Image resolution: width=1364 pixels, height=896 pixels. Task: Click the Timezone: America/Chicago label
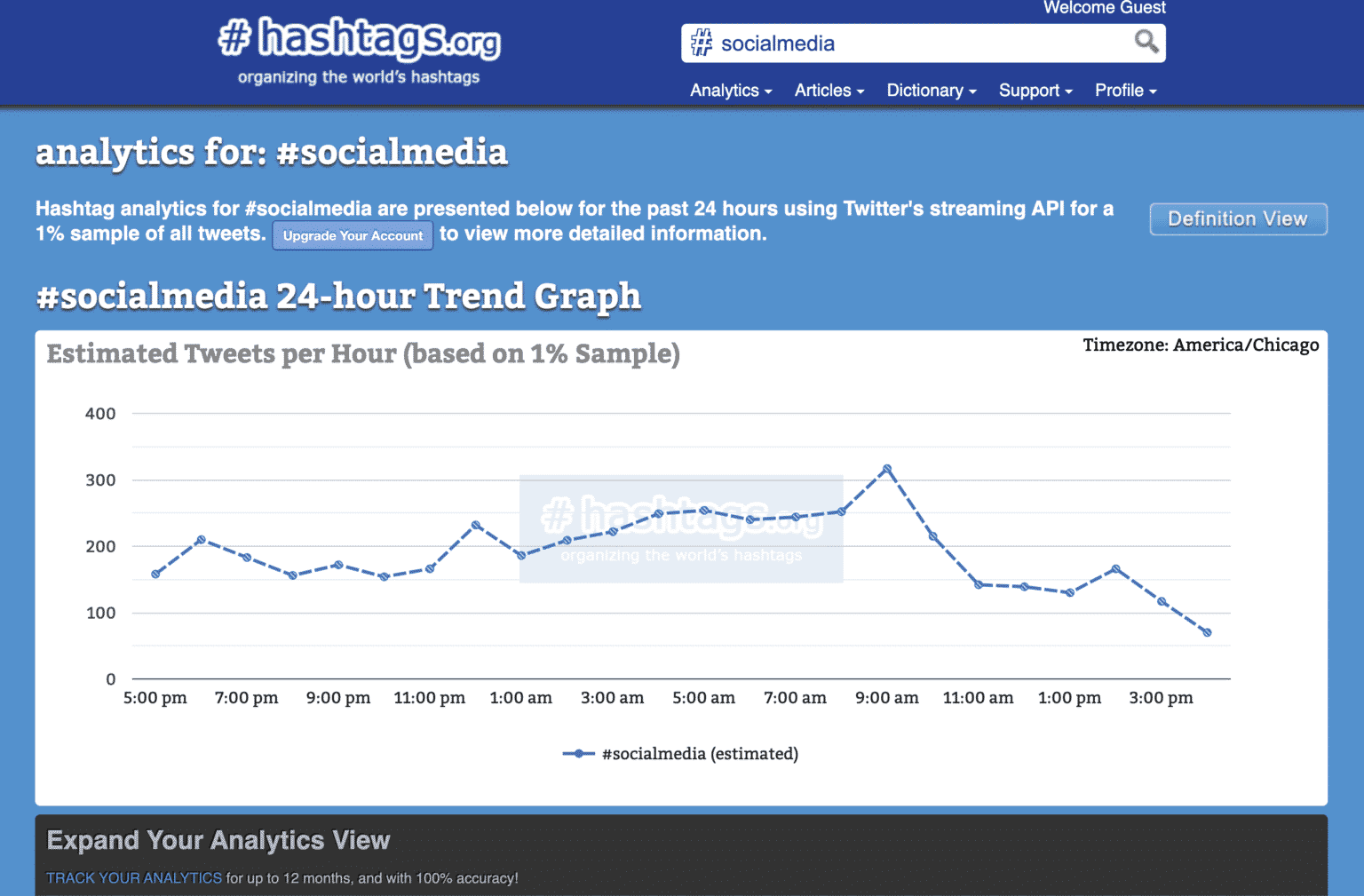pos(1201,345)
